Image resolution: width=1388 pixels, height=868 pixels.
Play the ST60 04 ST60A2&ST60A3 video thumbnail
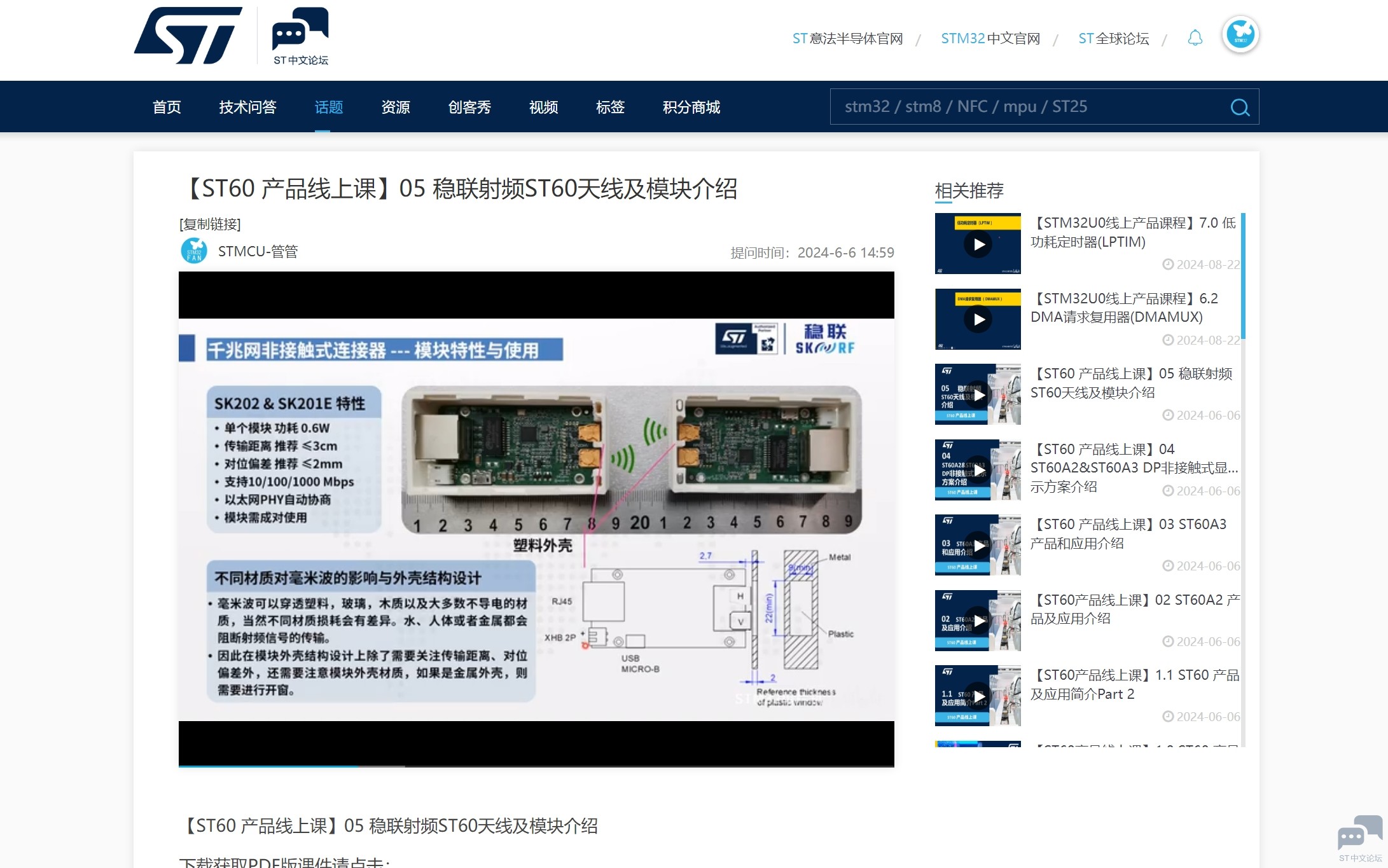(978, 470)
